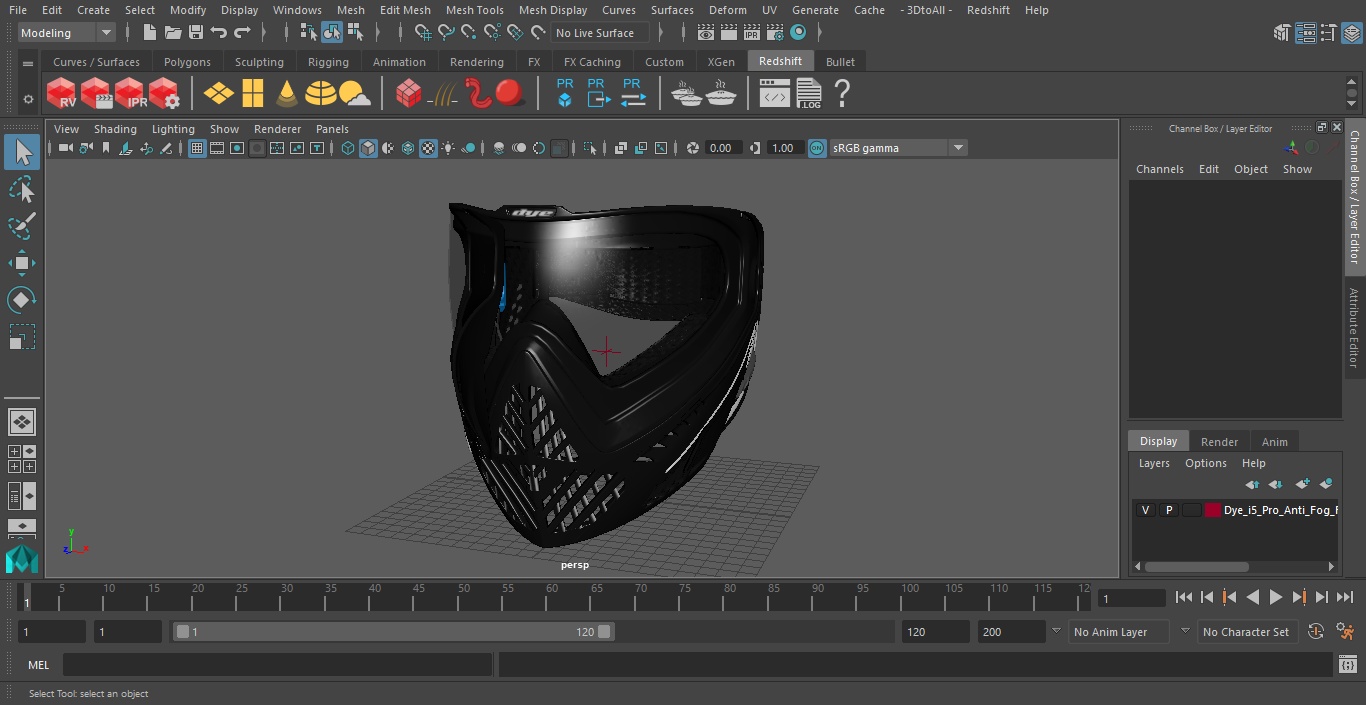The height and width of the screenshot is (705, 1366).
Task: Open Redshift script editor code icon
Action: 774,94
